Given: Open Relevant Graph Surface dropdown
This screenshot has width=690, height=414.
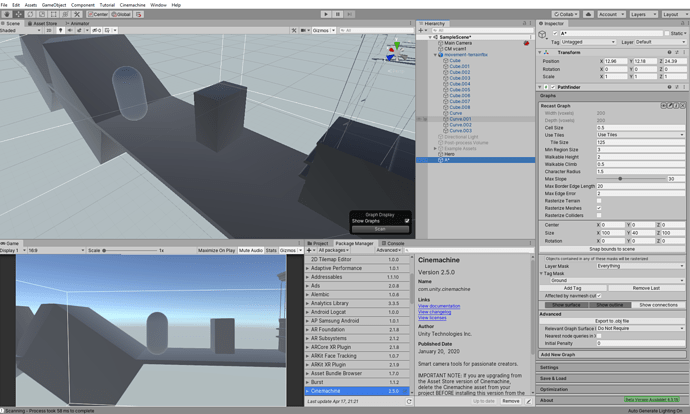Looking at the screenshot, I should [x=641, y=329].
